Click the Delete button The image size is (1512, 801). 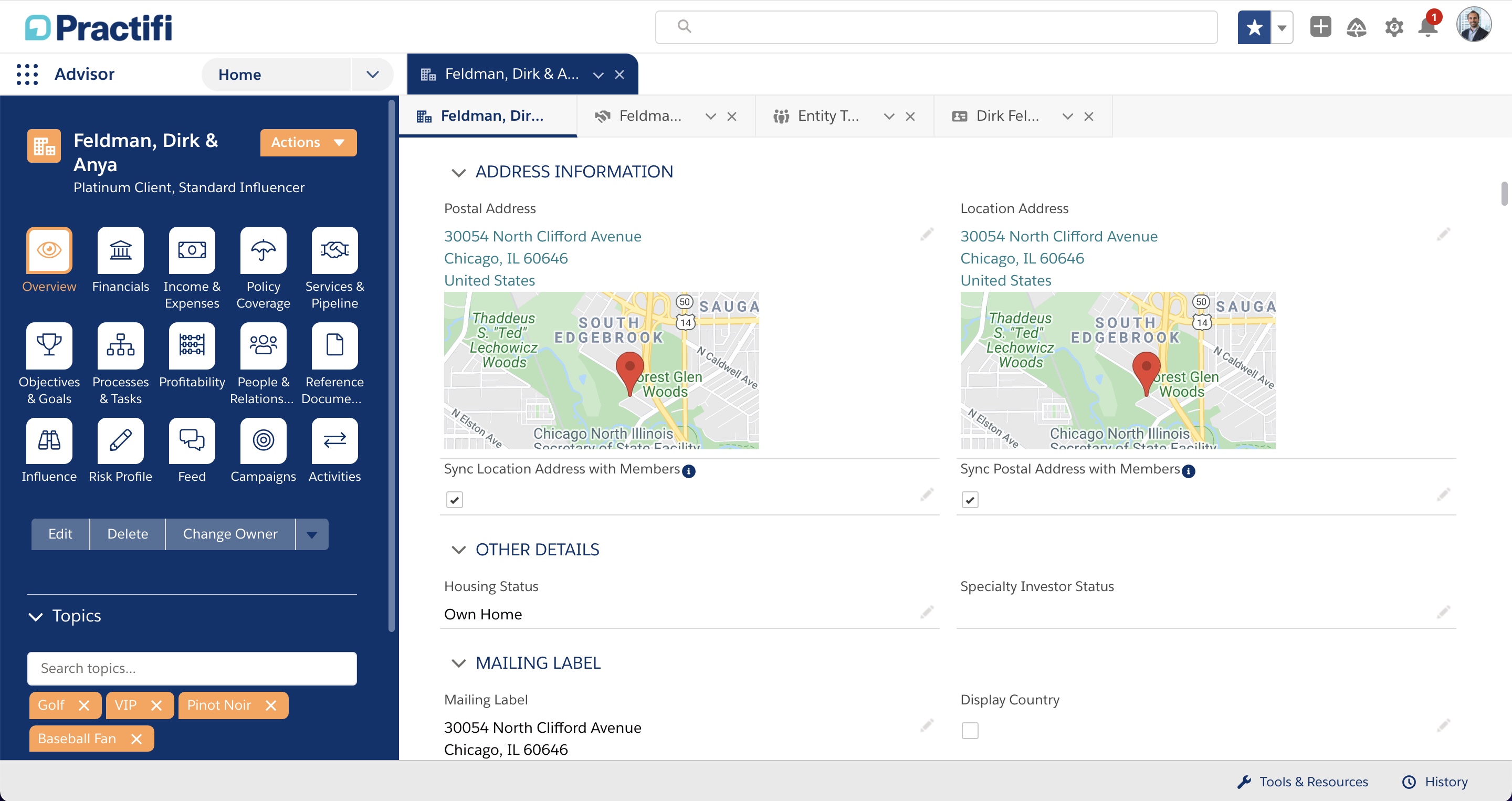[128, 534]
